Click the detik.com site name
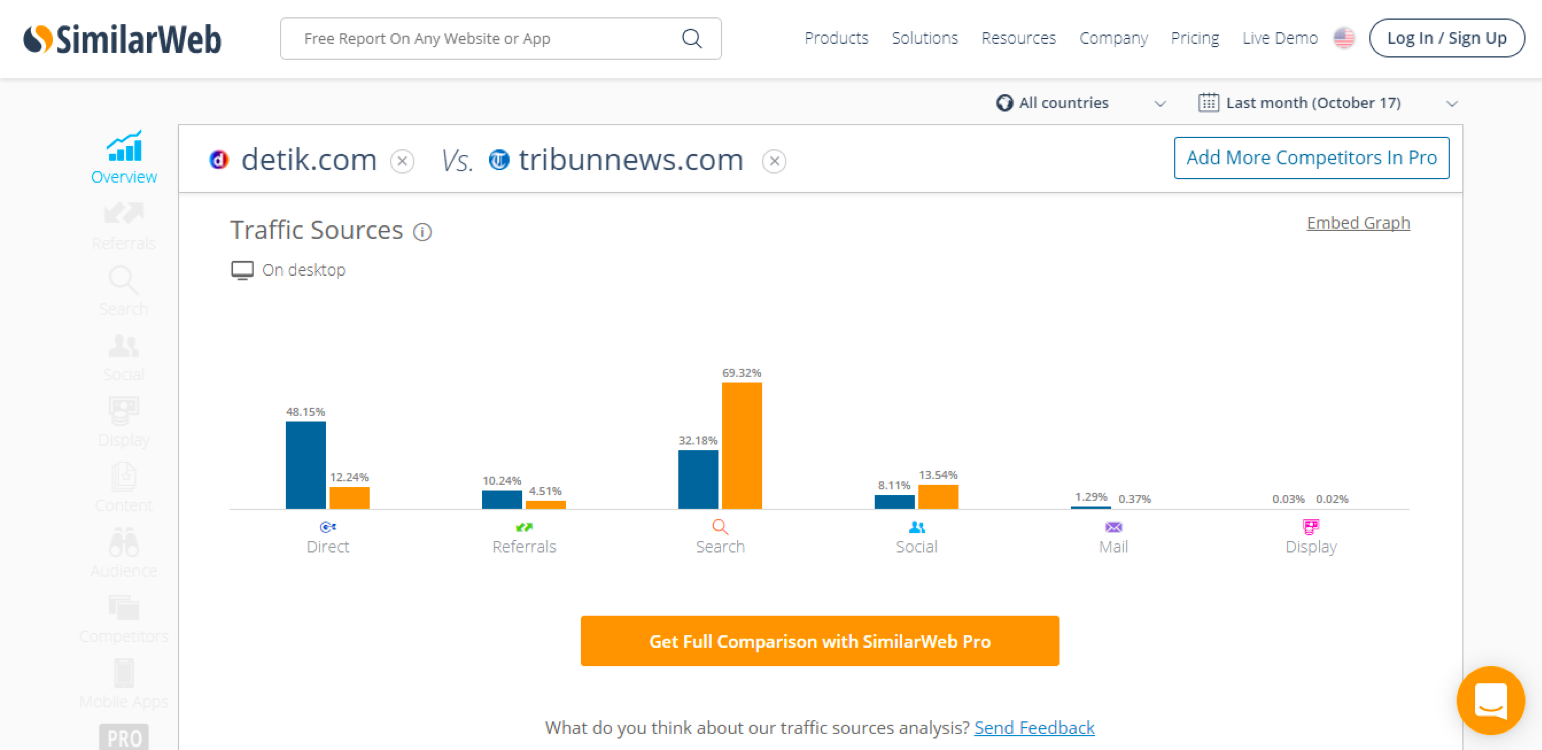The width and height of the screenshot is (1542, 750). tap(309, 160)
